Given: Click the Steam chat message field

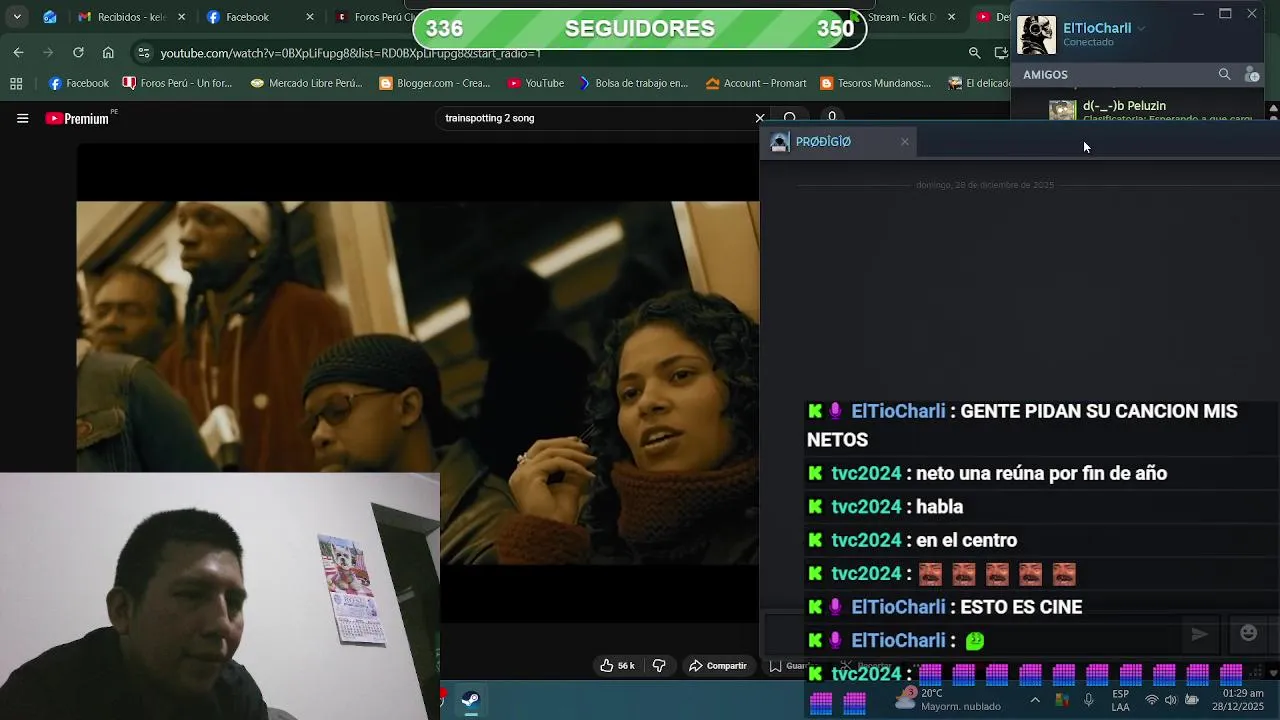Looking at the screenshot, I should pyautogui.click(x=975, y=634).
